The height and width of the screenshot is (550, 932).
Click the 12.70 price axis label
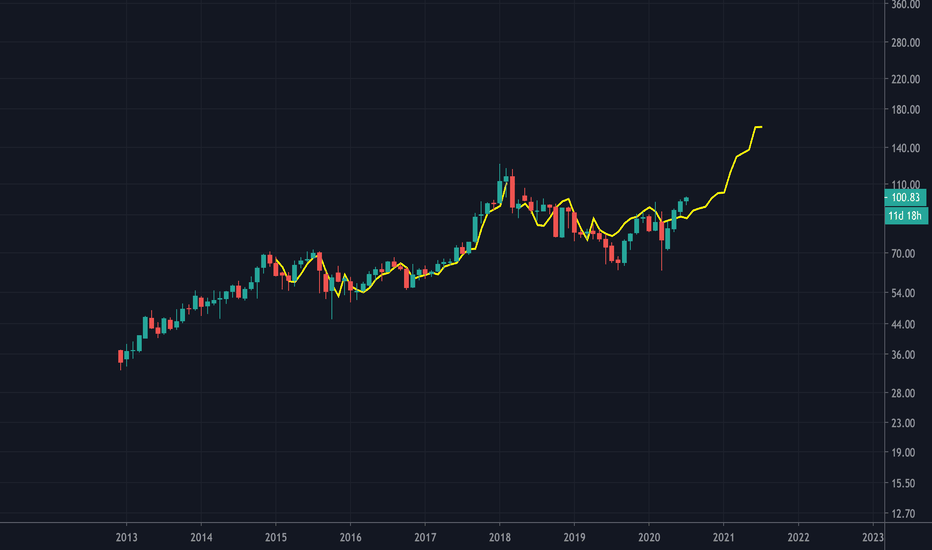click(903, 514)
